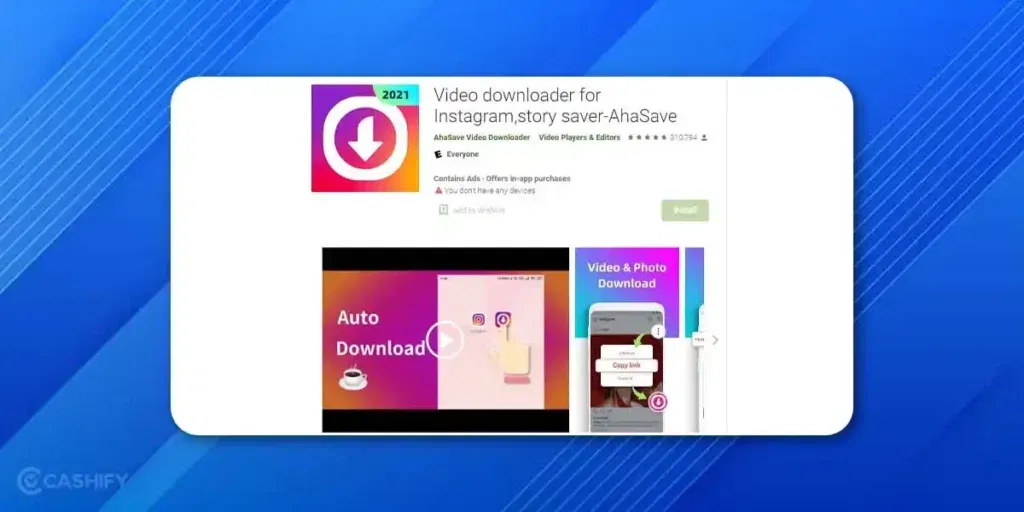Open AhaSave Video Downloader developer link
The height and width of the screenshot is (512, 1024).
(481, 138)
